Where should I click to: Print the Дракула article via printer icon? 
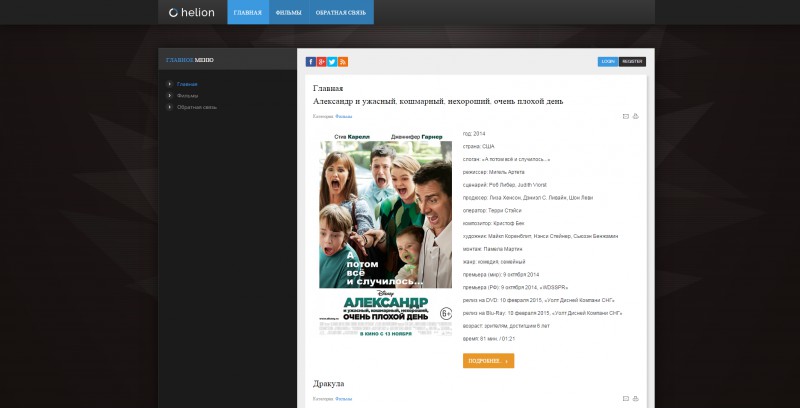pos(636,398)
